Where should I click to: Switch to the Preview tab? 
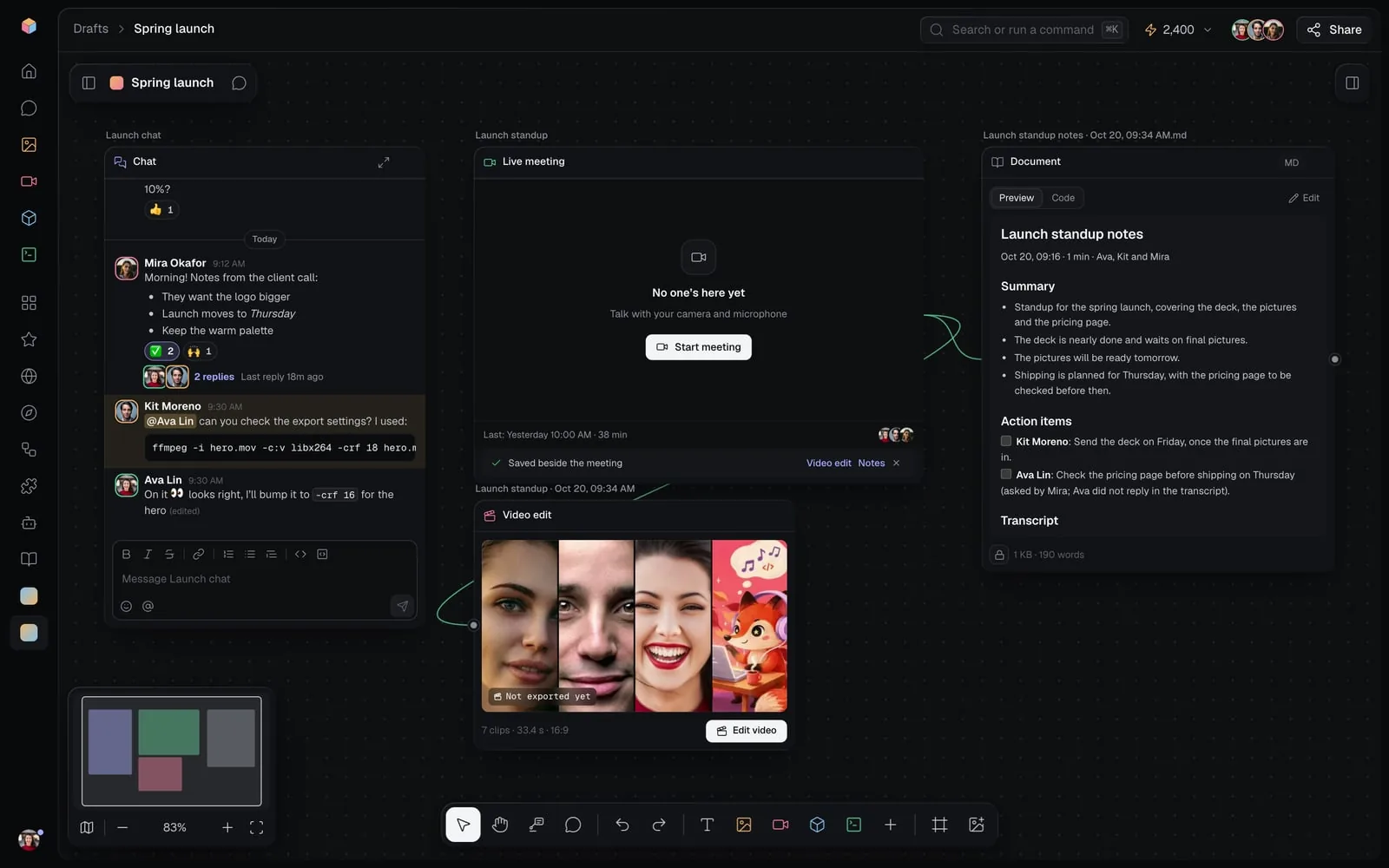[x=1017, y=198]
